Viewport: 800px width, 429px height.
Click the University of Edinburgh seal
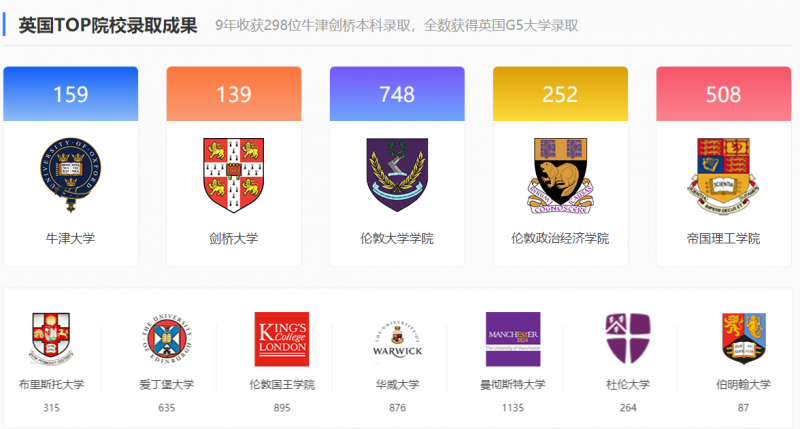(x=167, y=339)
